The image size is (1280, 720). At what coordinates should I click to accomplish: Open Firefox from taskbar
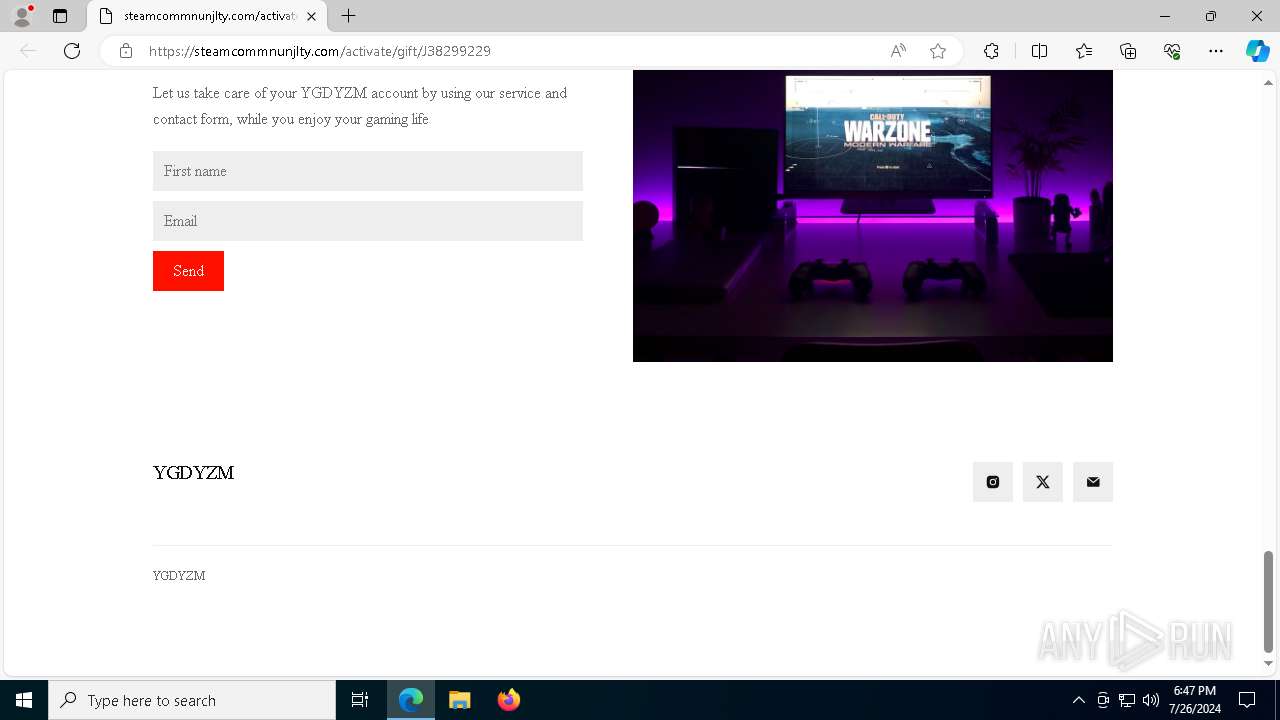(509, 700)
